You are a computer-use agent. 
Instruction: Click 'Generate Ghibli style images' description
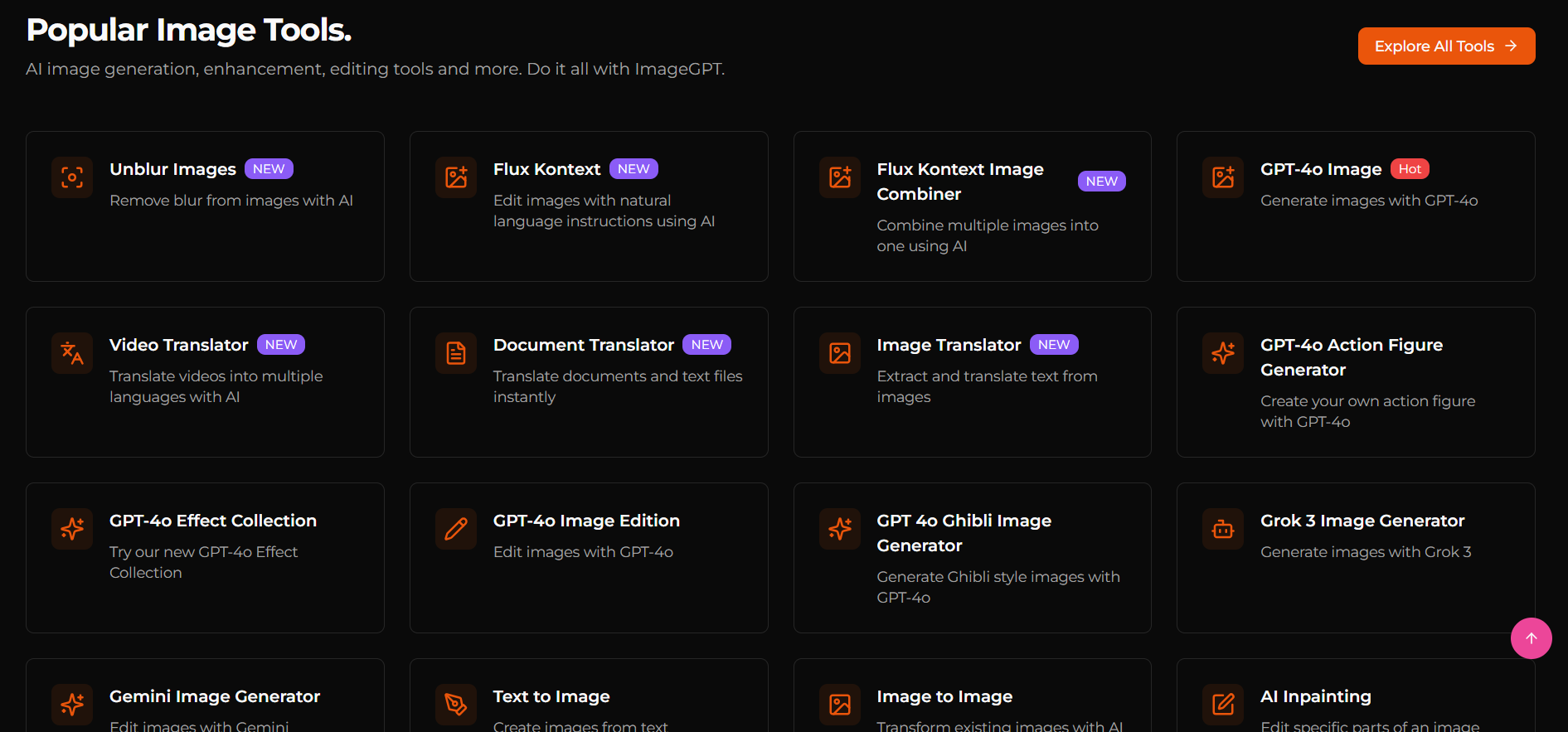998,587
